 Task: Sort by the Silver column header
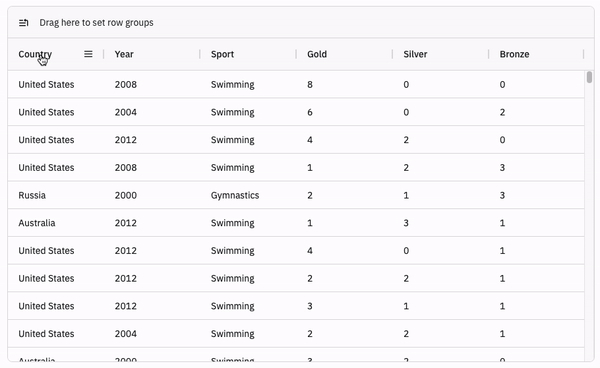415,54
